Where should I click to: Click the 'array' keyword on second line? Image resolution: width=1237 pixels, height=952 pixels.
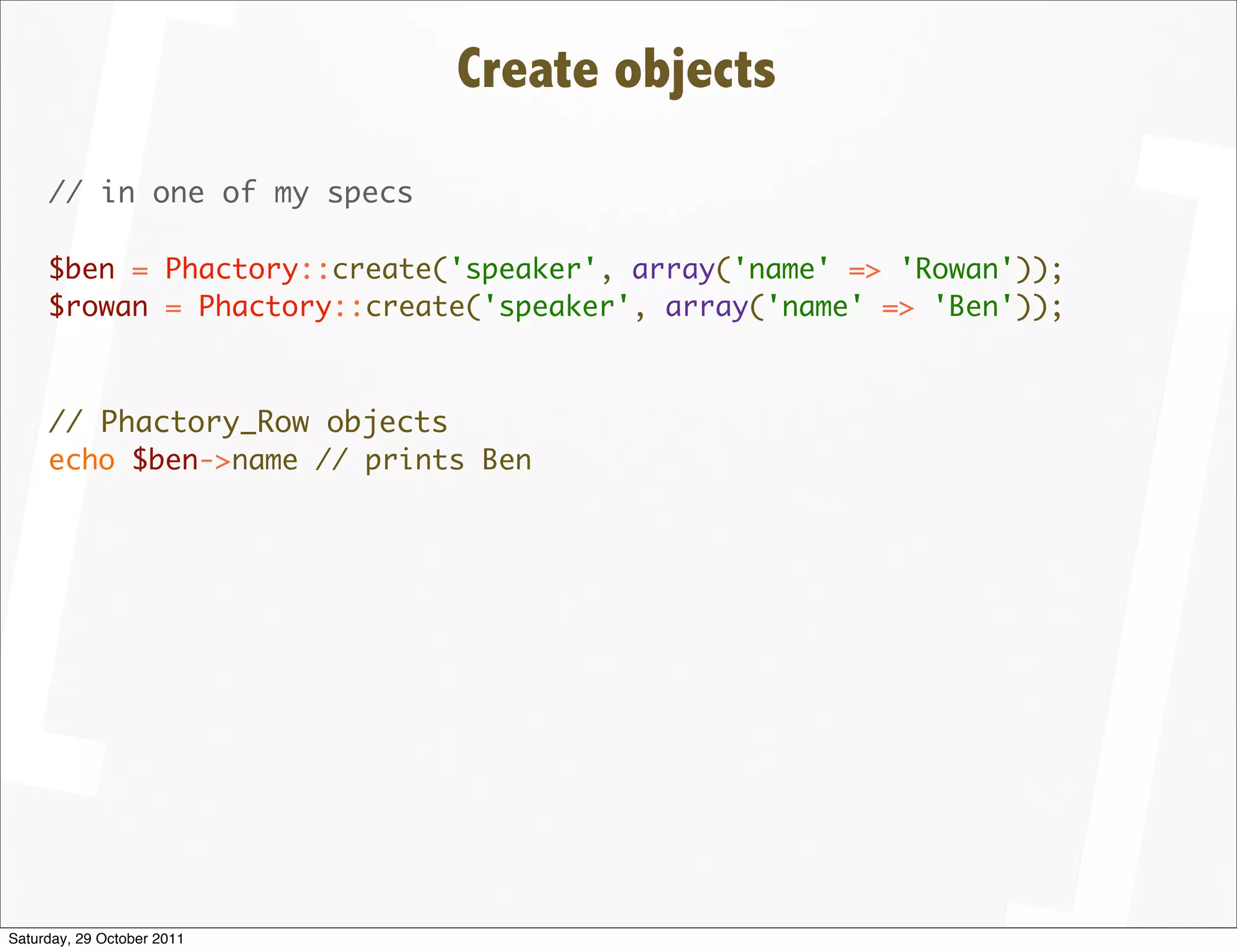[x=706, y=307]
